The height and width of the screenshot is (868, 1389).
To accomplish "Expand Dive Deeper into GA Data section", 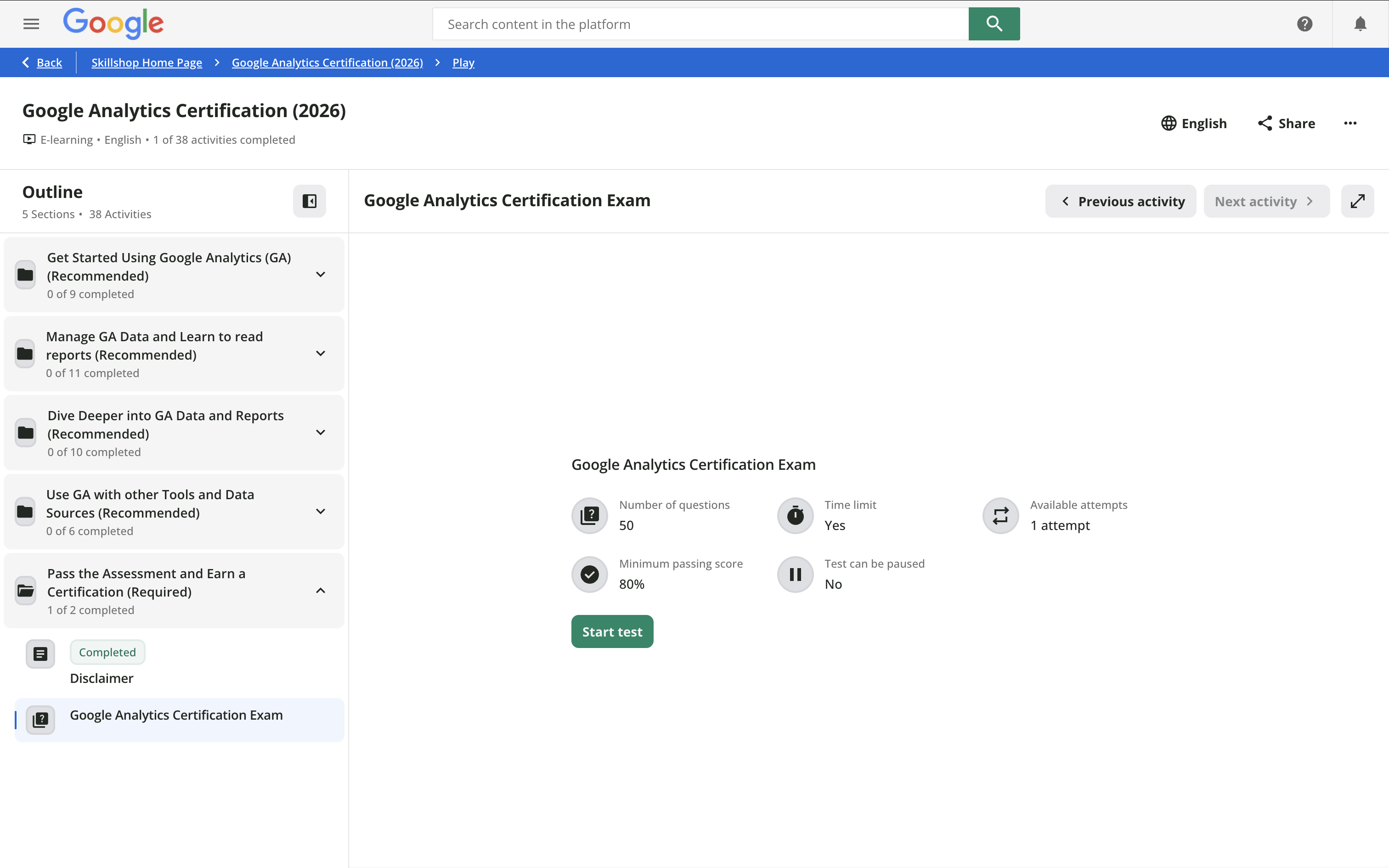I will tap(321, 432).
